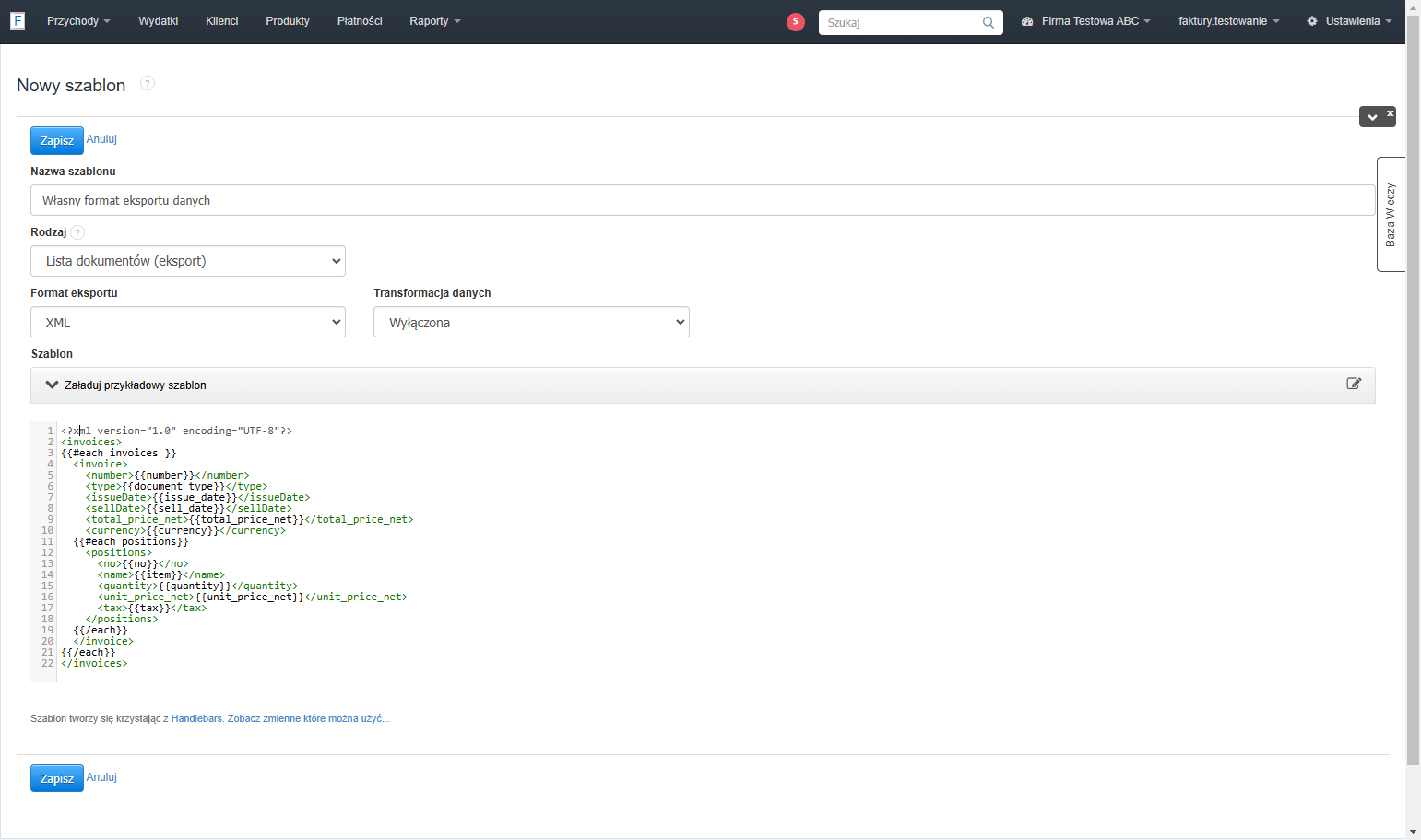Screen dimensions: 1421x840
Task: Click the closing </invoices> code line
Action: (94, 663)
